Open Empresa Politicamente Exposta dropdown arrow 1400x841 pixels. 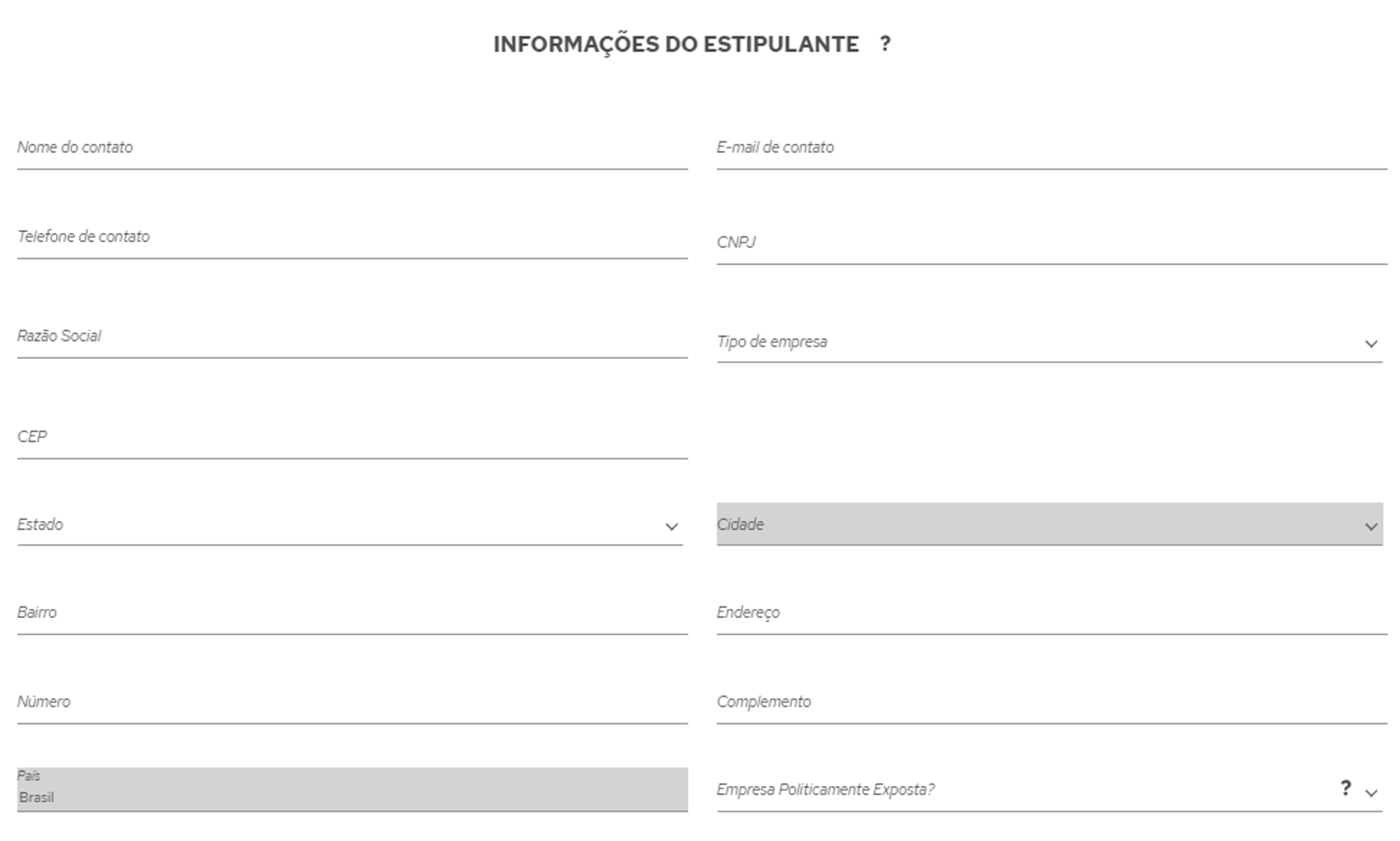[x=1370, y=793]
